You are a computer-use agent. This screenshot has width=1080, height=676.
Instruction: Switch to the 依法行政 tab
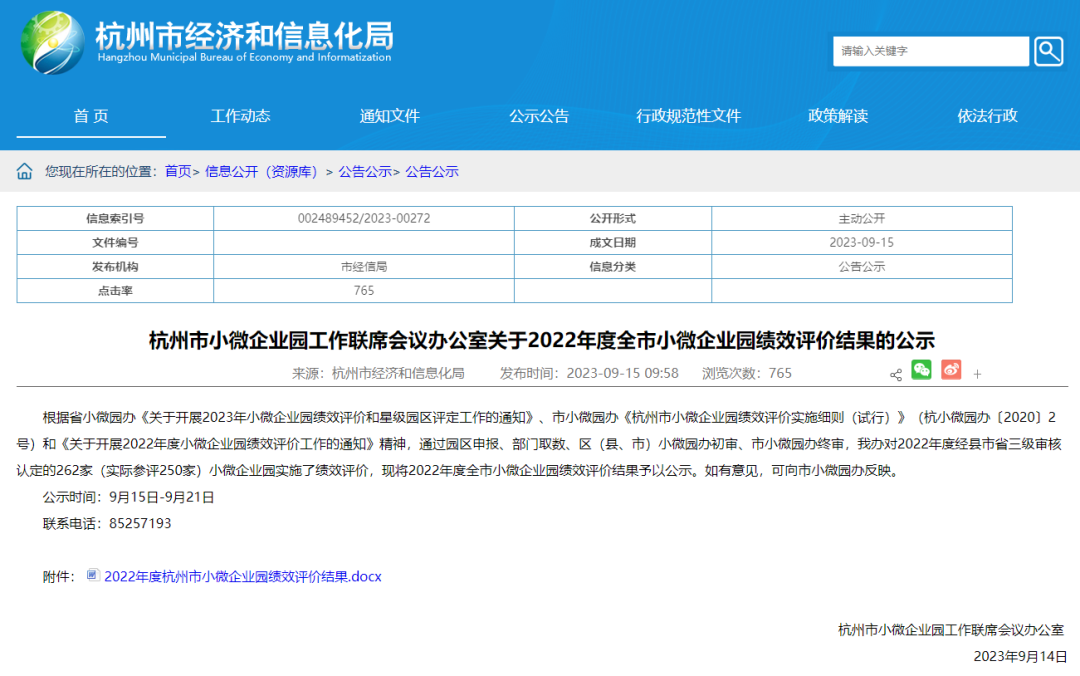[x=986, y=115]
